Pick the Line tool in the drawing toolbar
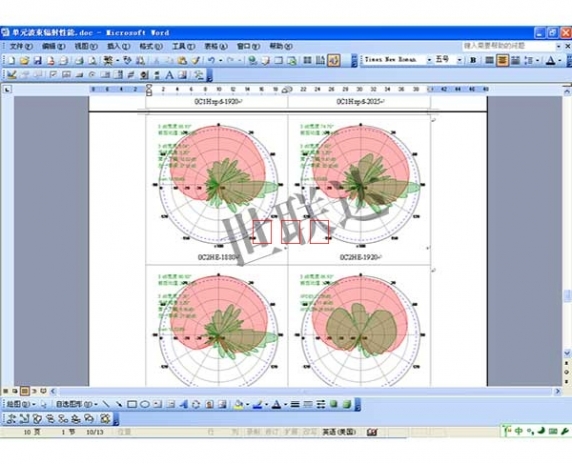This screenshot has height=464, width=572. click(x=106, y=404)
